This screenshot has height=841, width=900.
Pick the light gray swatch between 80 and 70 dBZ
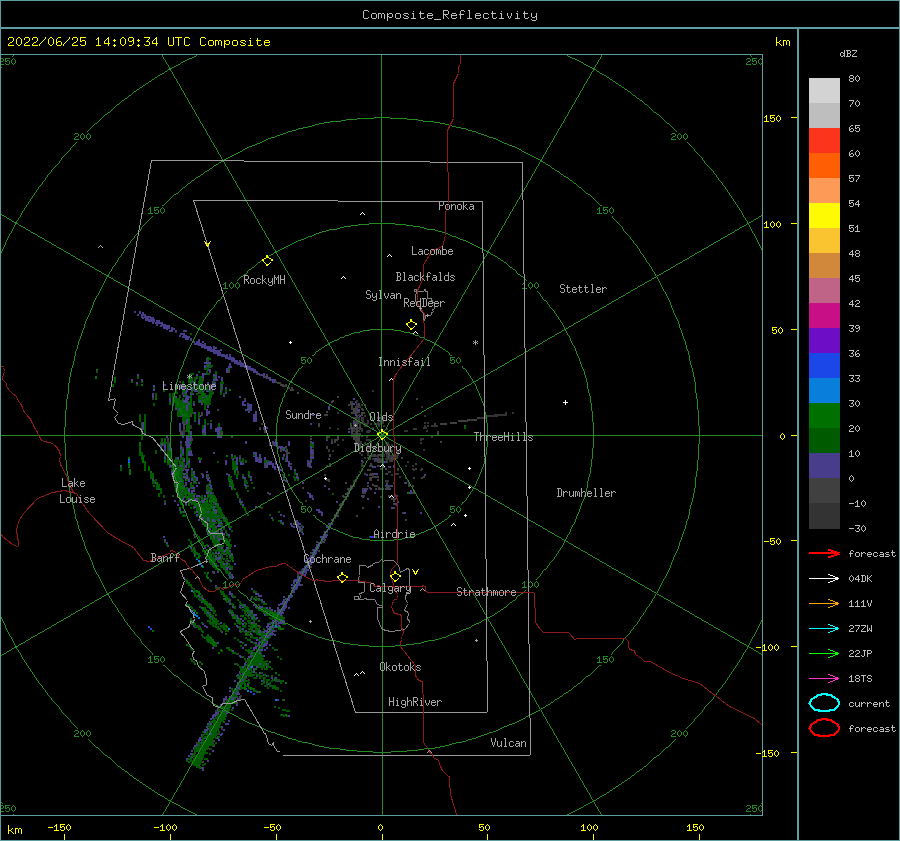coord(824,91)
